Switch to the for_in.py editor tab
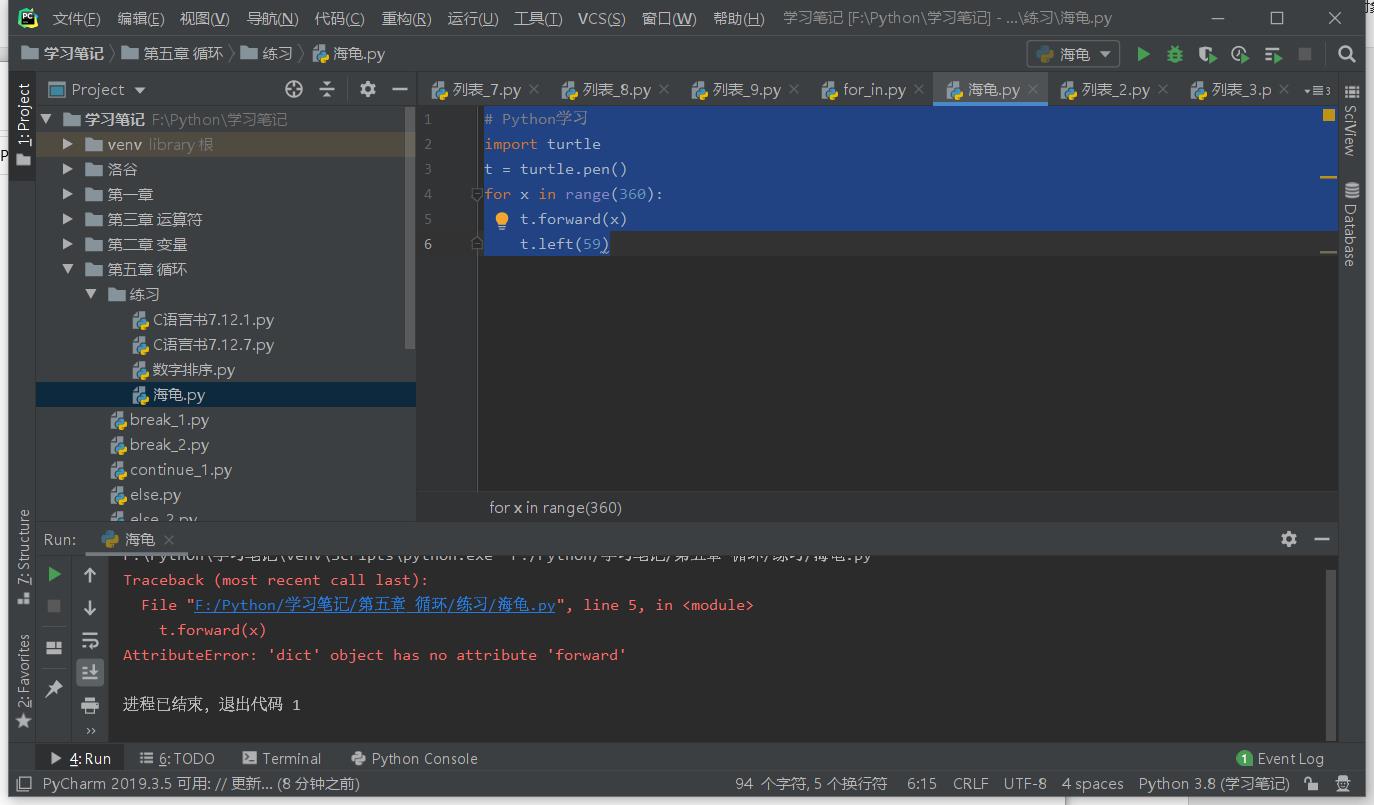1374x805 pixels. click(874, 90)
